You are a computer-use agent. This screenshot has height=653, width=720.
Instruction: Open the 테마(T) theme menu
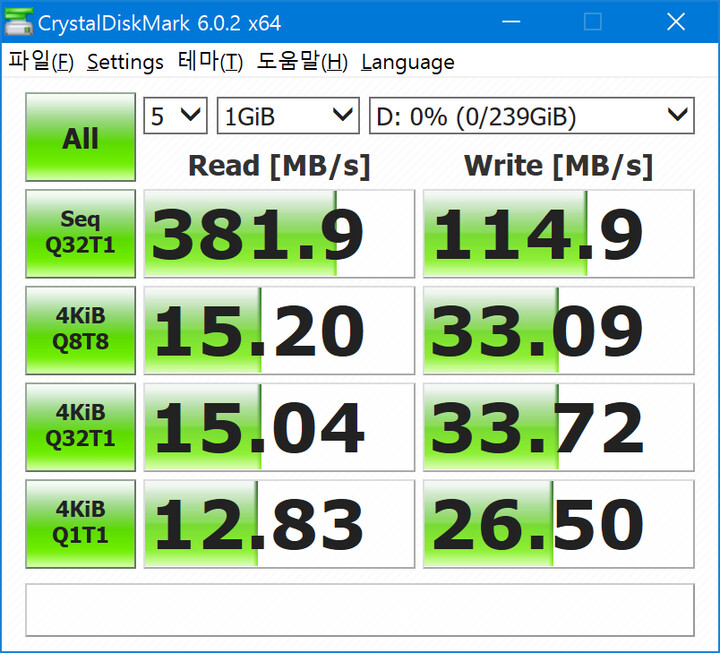tap(210, 61)
